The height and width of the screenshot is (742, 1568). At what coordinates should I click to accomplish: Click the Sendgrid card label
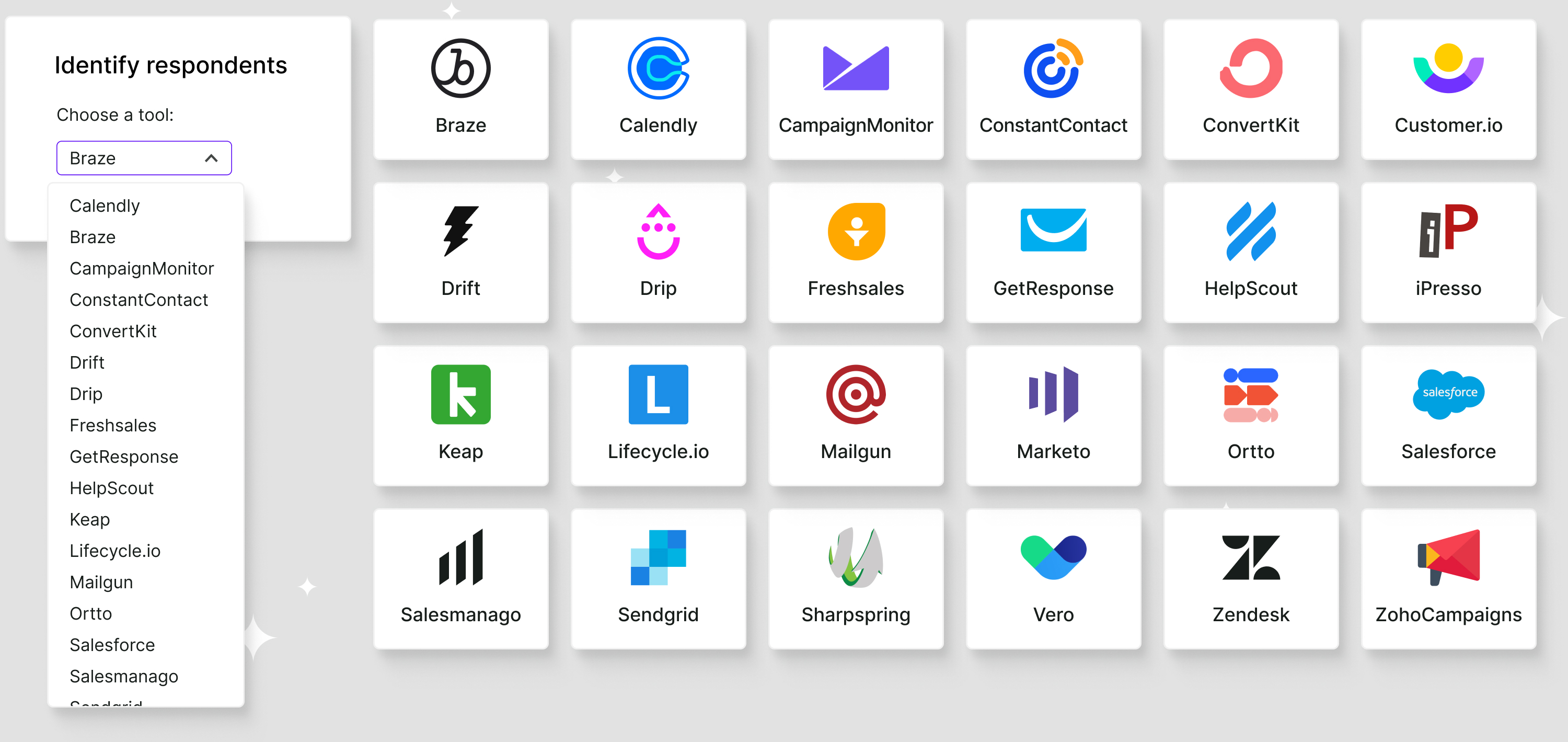point(658,615)
